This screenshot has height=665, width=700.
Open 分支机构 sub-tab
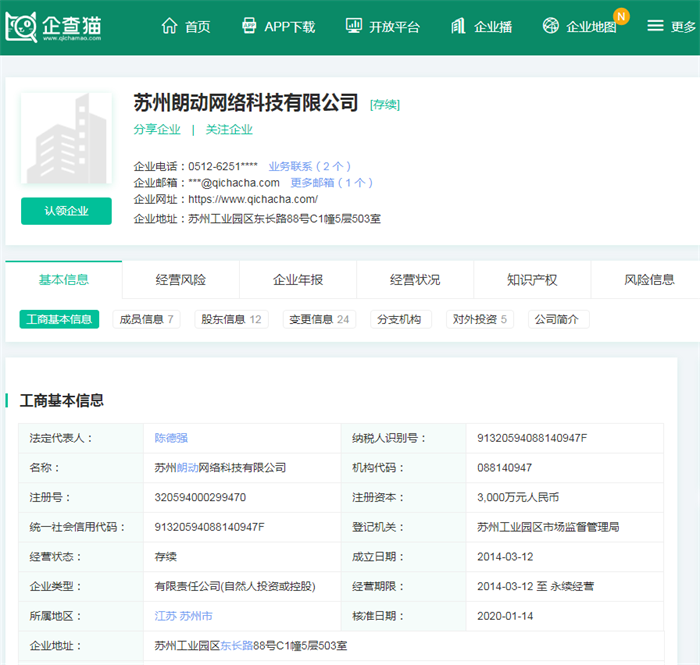[x=401, y=319]
